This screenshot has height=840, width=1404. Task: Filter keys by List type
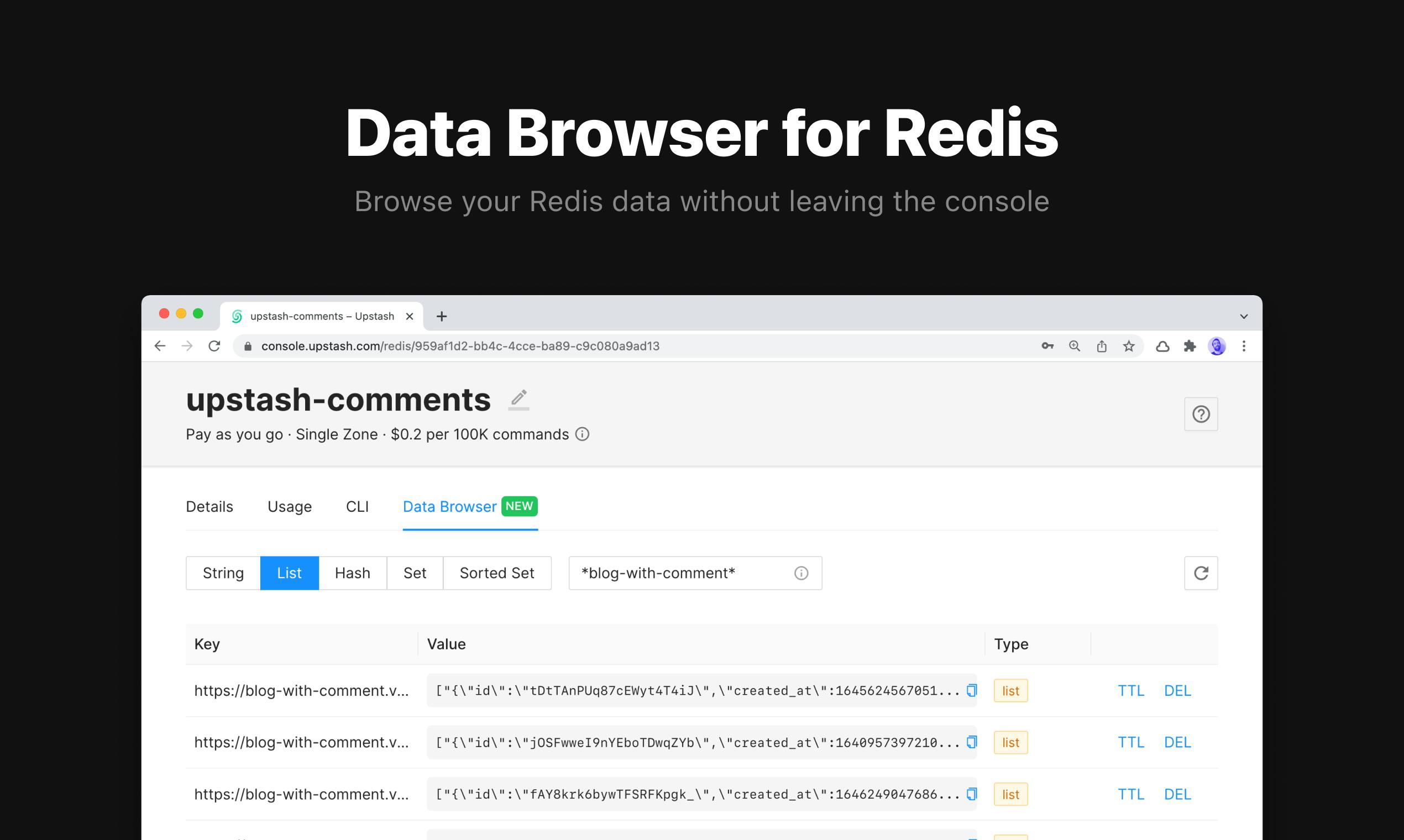point(289,574)
